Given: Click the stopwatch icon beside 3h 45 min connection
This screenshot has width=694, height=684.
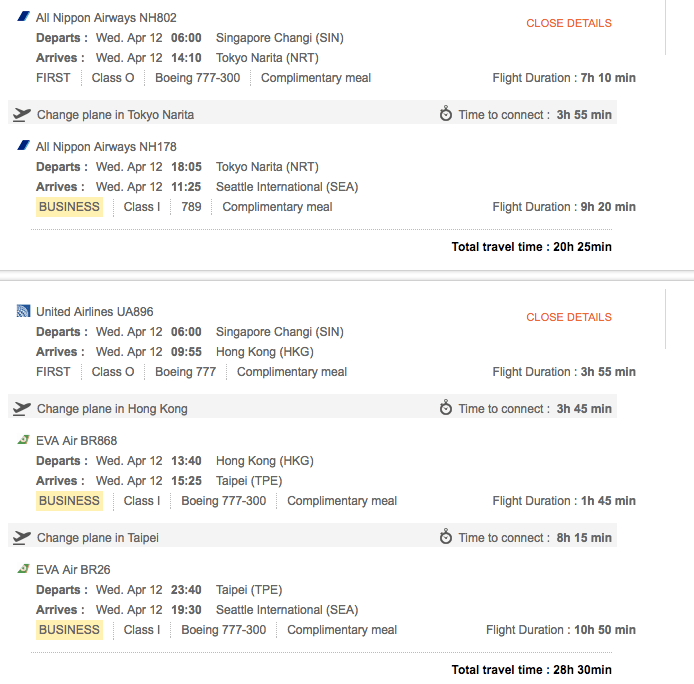Looking at the screenshot, I should [x=446, y=408].
